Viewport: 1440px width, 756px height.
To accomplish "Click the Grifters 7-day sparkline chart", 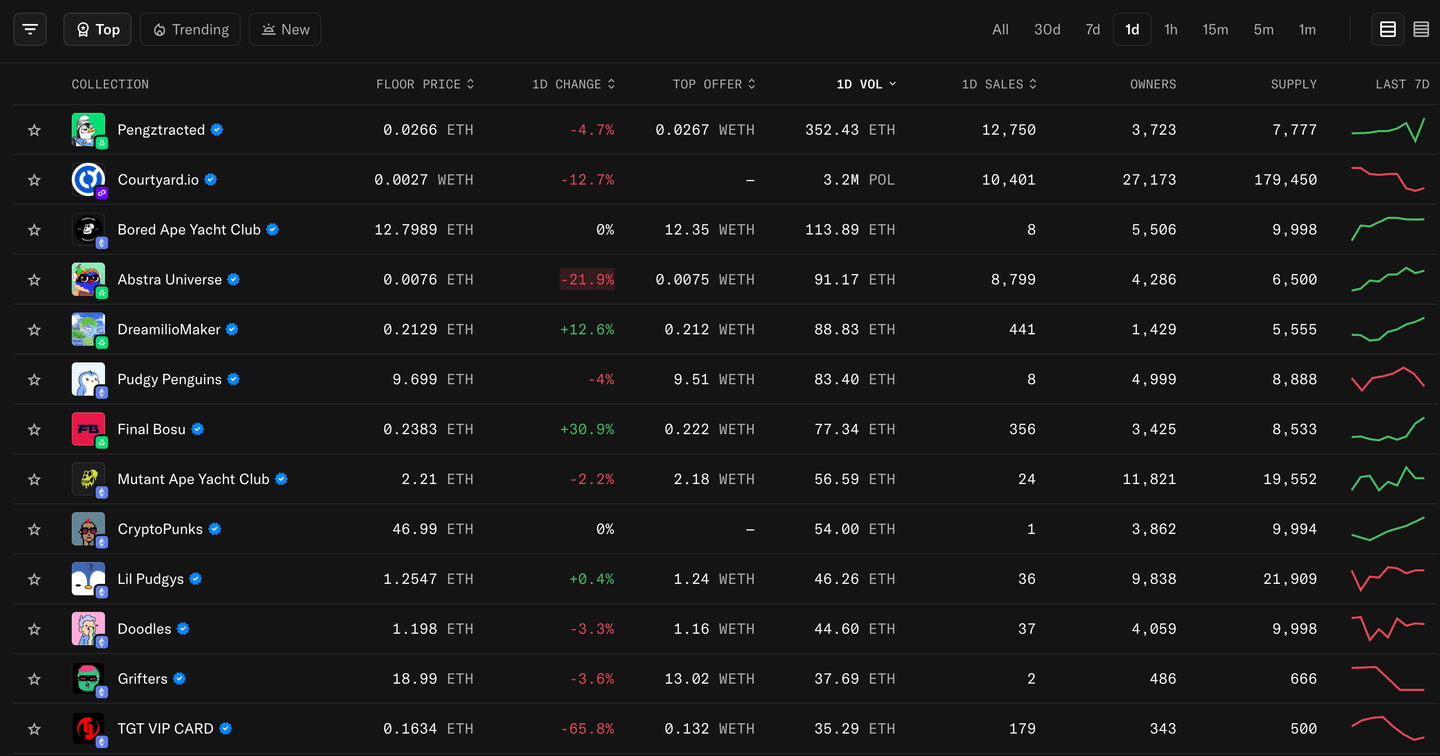I will point(1387,679).
